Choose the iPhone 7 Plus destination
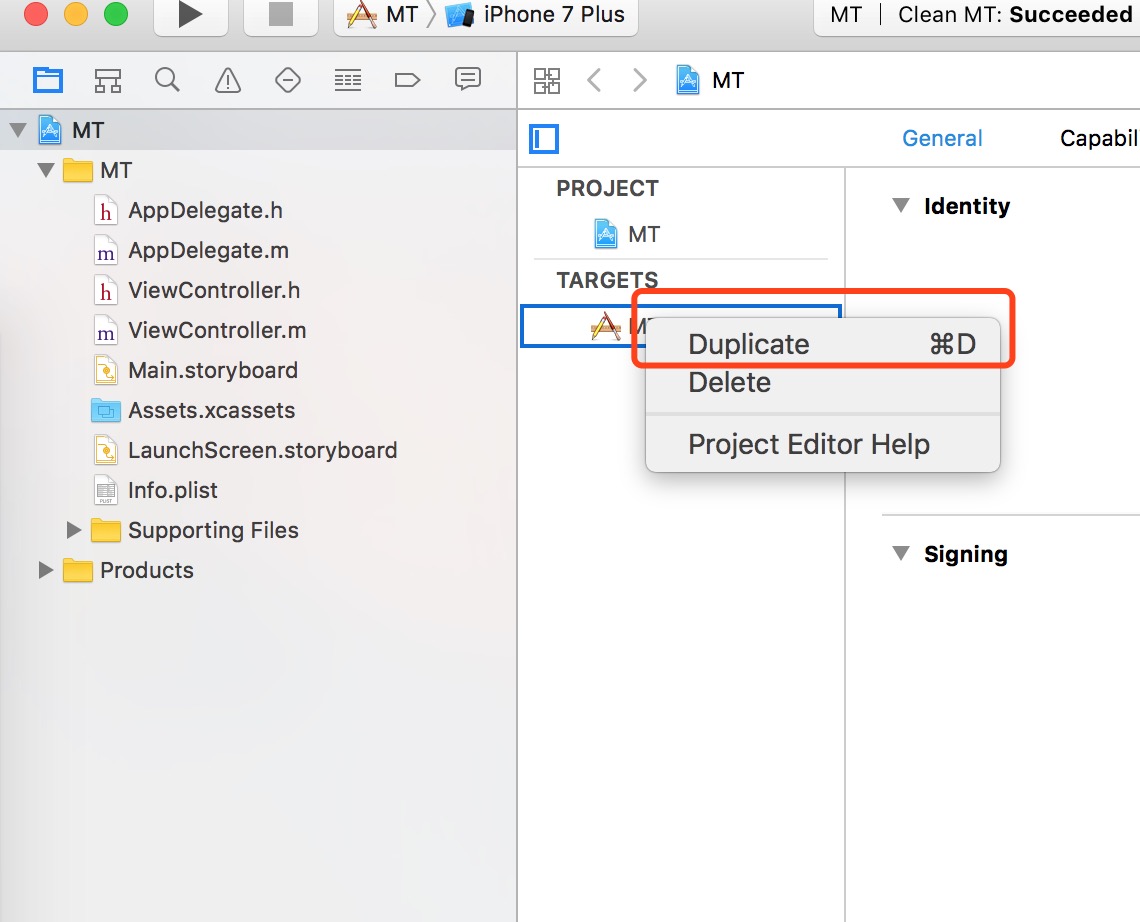The image size is (1140, 922). click(x=535, y=15)
